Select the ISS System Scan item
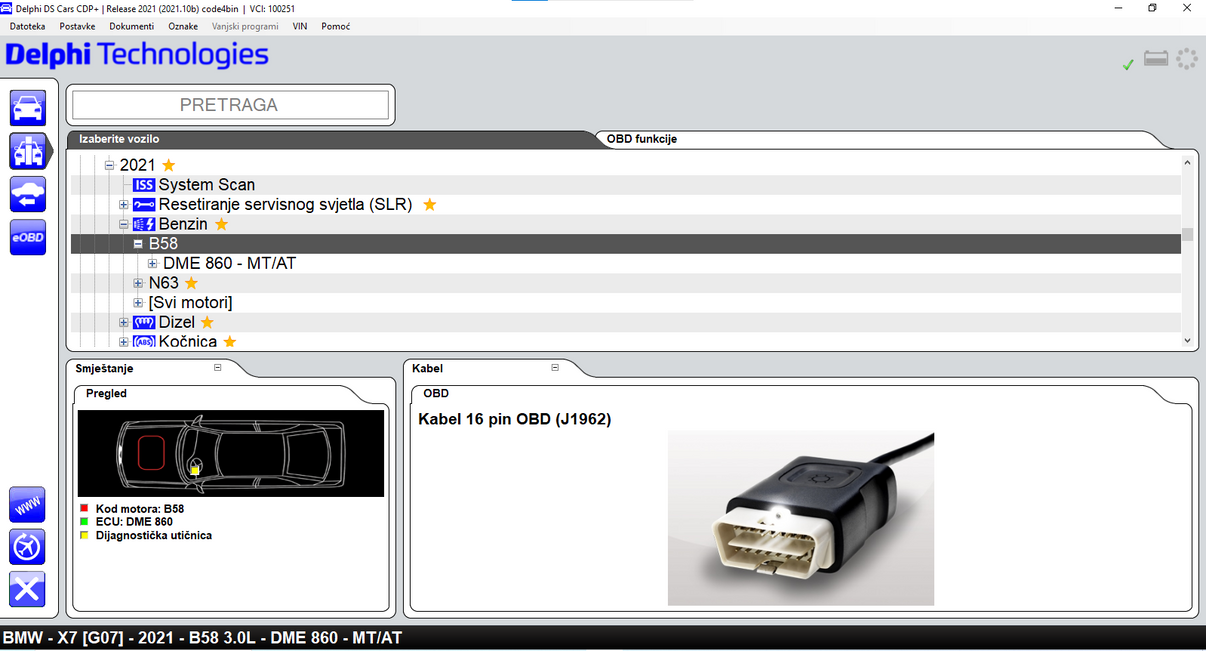This screenshot has width=1206, height=651. (206, 185)
